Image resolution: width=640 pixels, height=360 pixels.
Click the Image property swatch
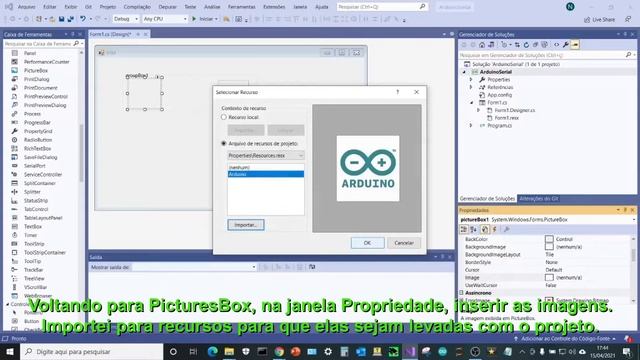point(549,278)
